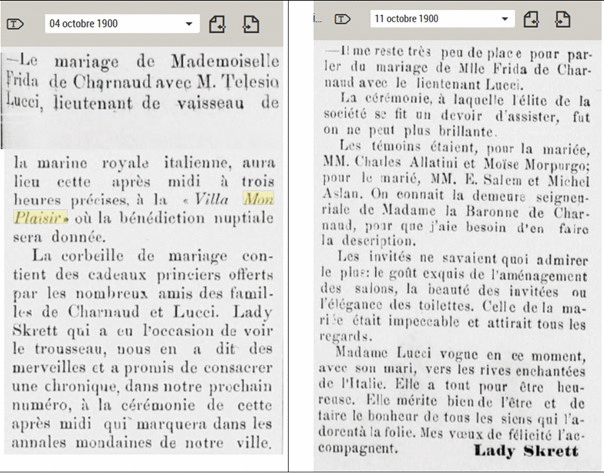Go to the issue before 11 octobre 1900
604x473 pixels.
tap(532, 18)
